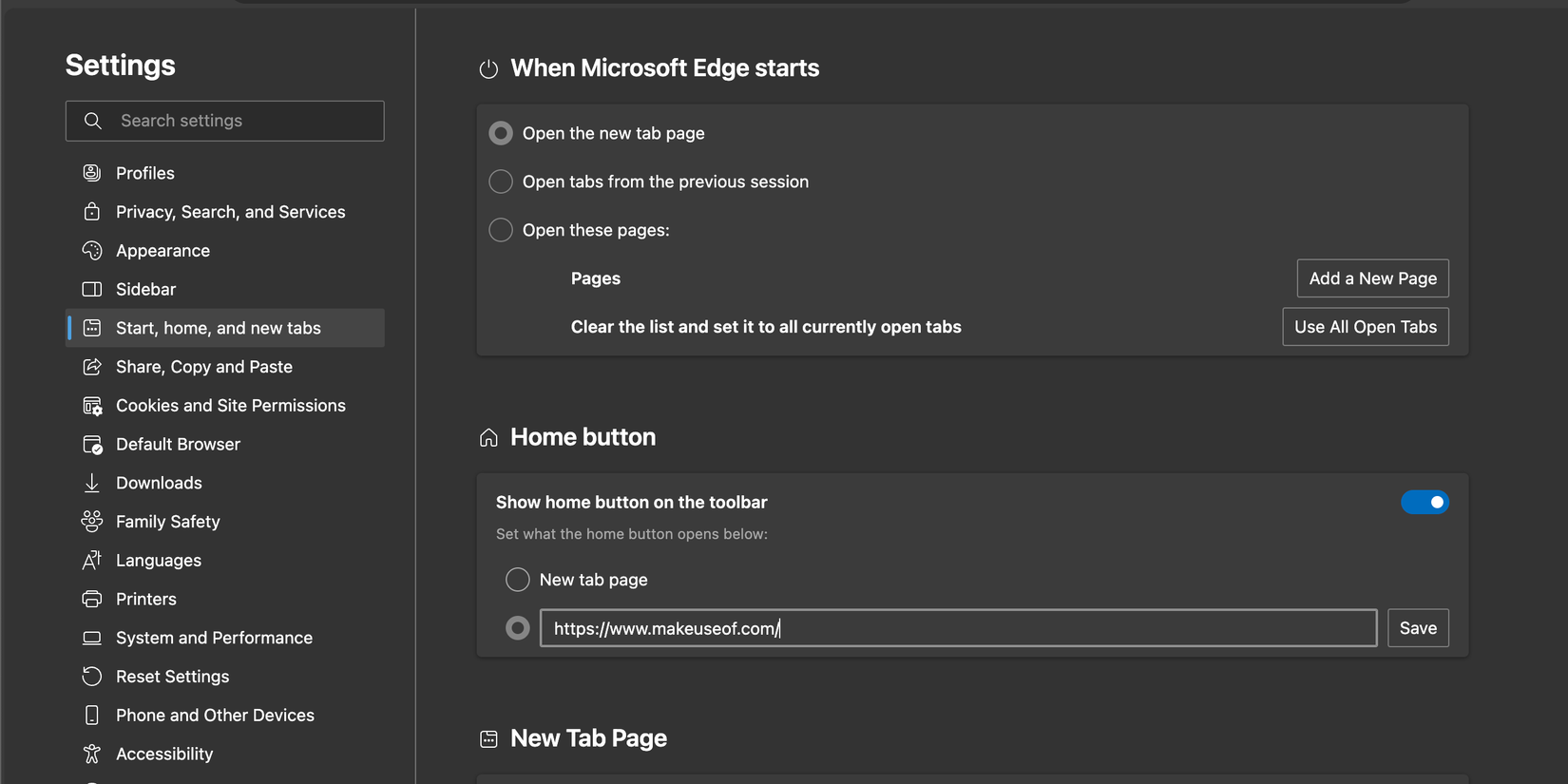Click the Downloads arrow icon
Viewport: 1568px width, 784px height.
click(x=92, y=482)
